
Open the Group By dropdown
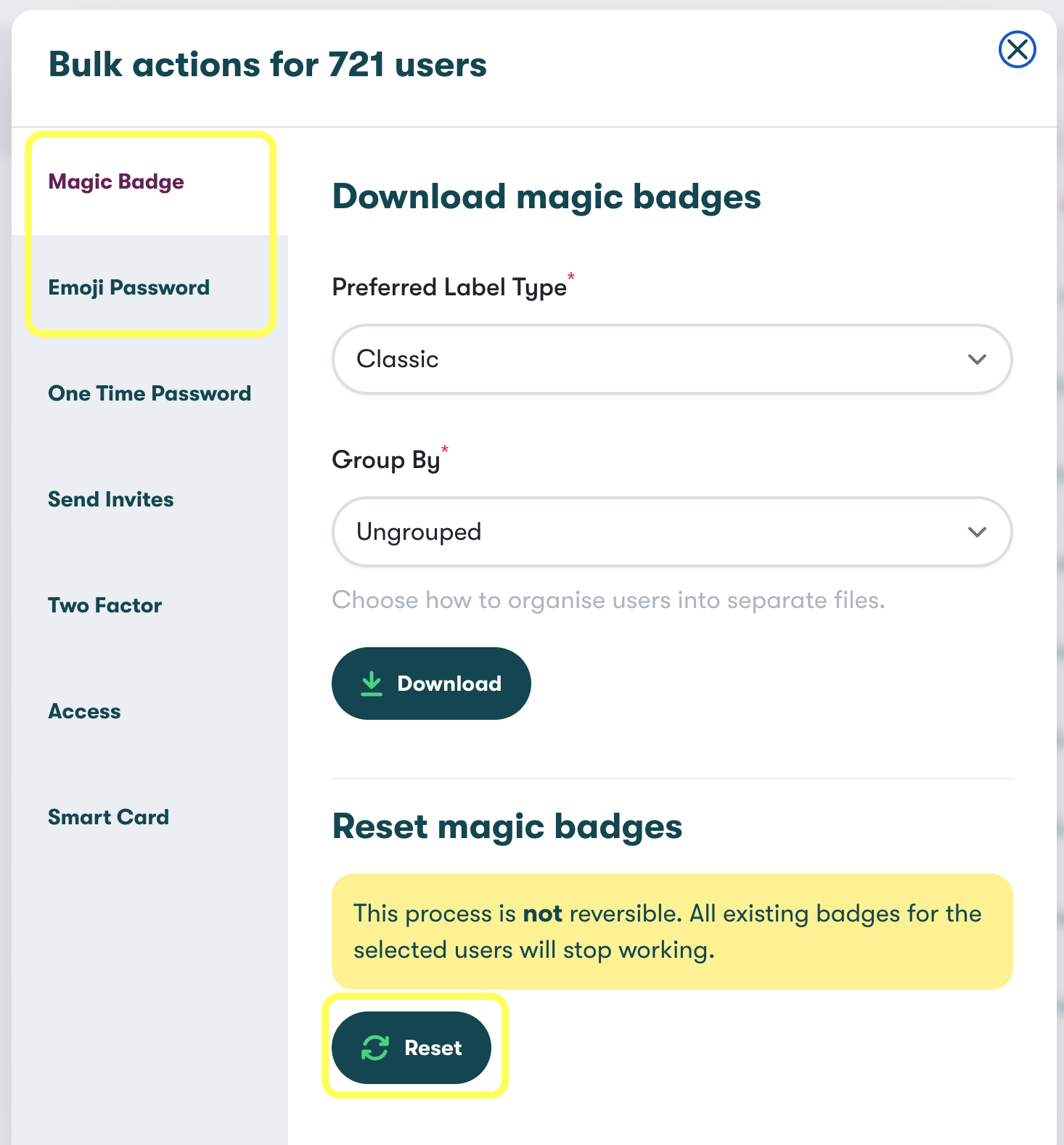[x=671, y=532]
